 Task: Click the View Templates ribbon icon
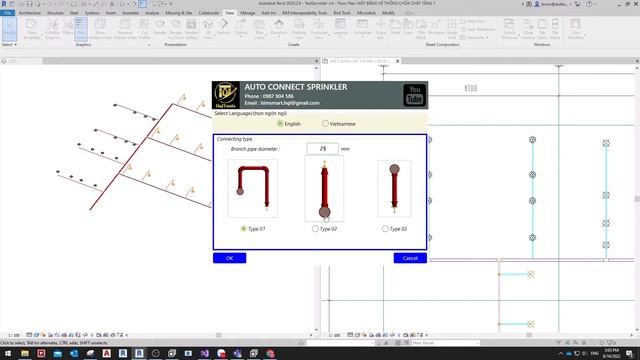(31, 29)
